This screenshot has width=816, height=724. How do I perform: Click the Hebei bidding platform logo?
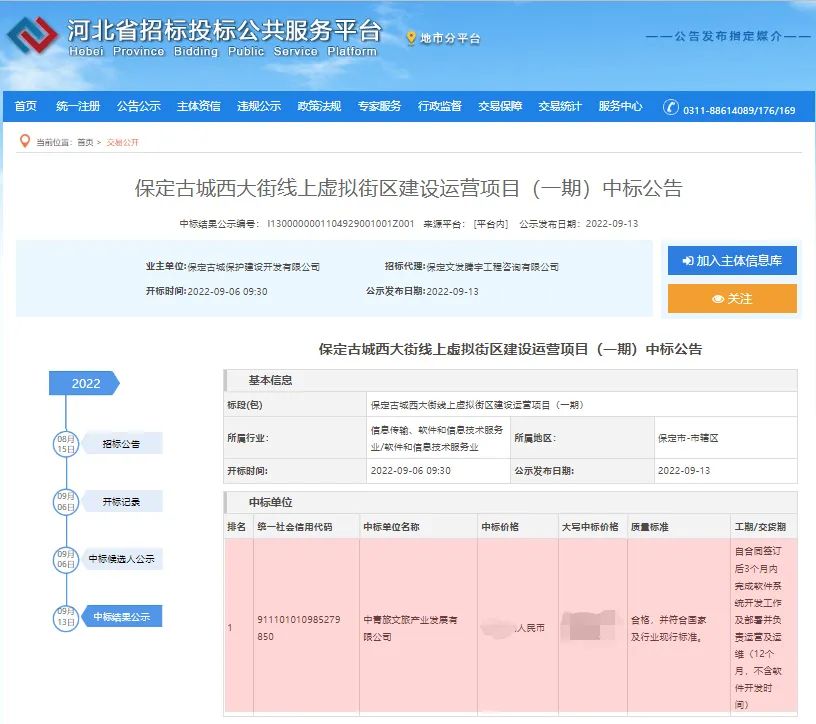(32, 35)
